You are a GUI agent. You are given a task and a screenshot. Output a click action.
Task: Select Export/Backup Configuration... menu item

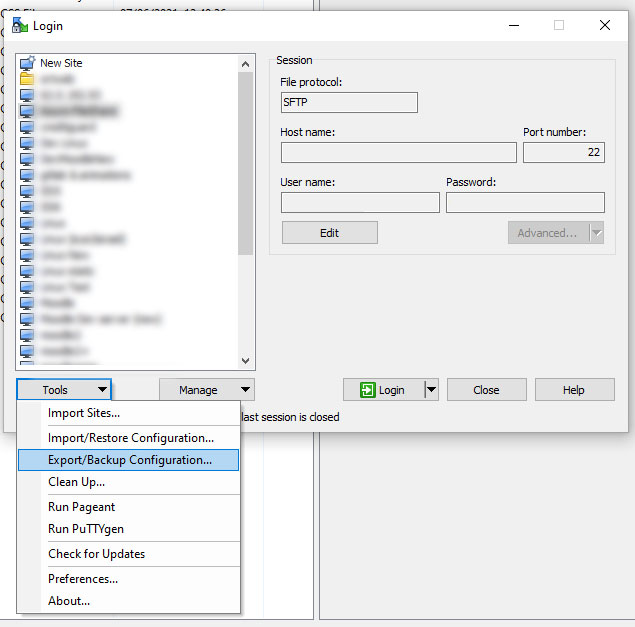[129, 460]
